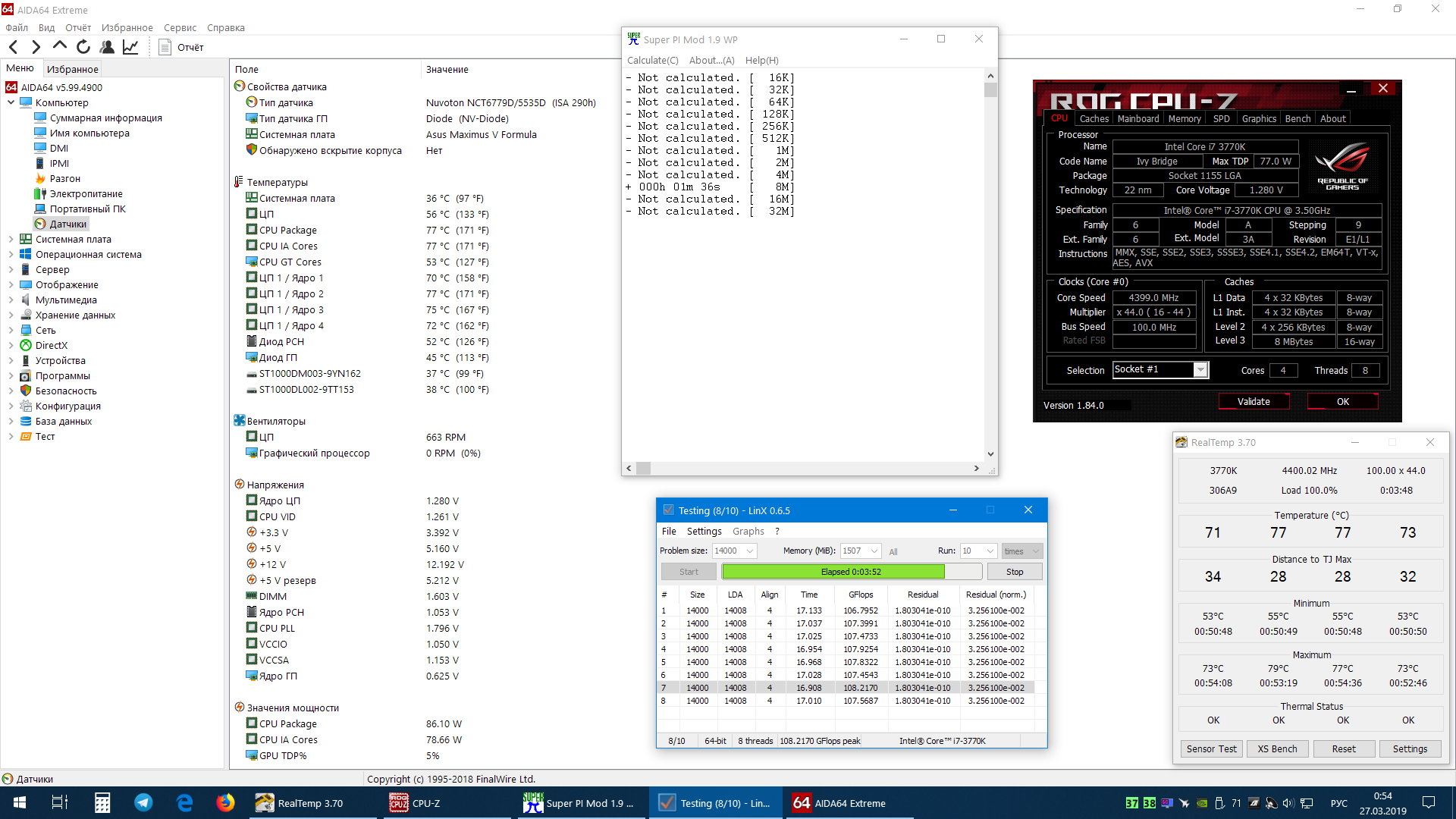Open Firefox from the taskbar
This screenshot has height=819, width=1456.
[x=225, y=802]
